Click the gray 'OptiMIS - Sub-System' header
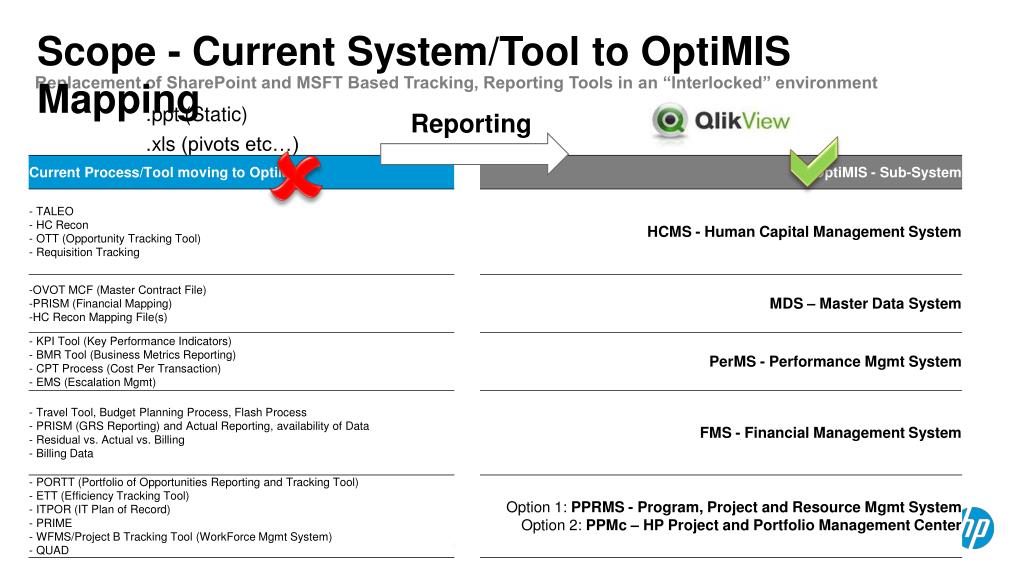This screenshot has width=1024, height=576. pos(721,172)
